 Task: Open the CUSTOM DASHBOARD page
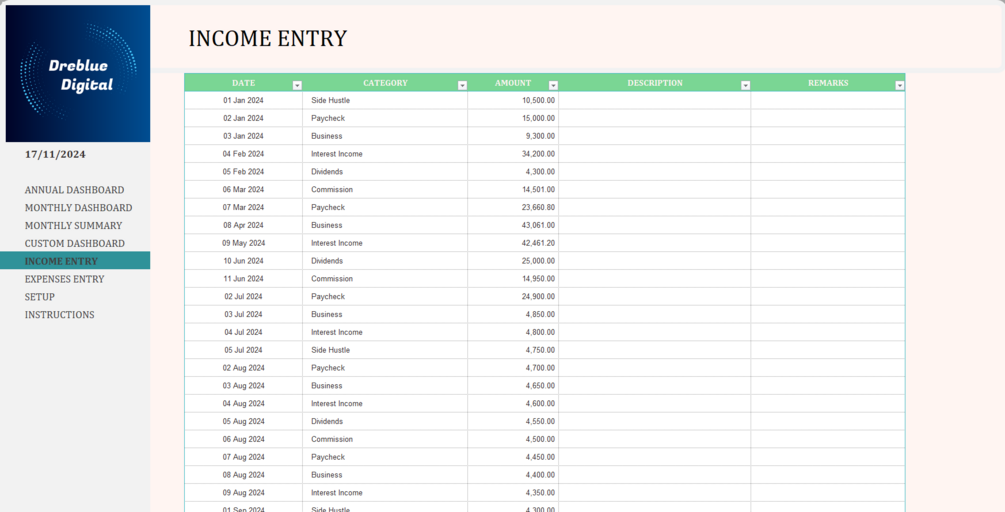tap(74, 244)
